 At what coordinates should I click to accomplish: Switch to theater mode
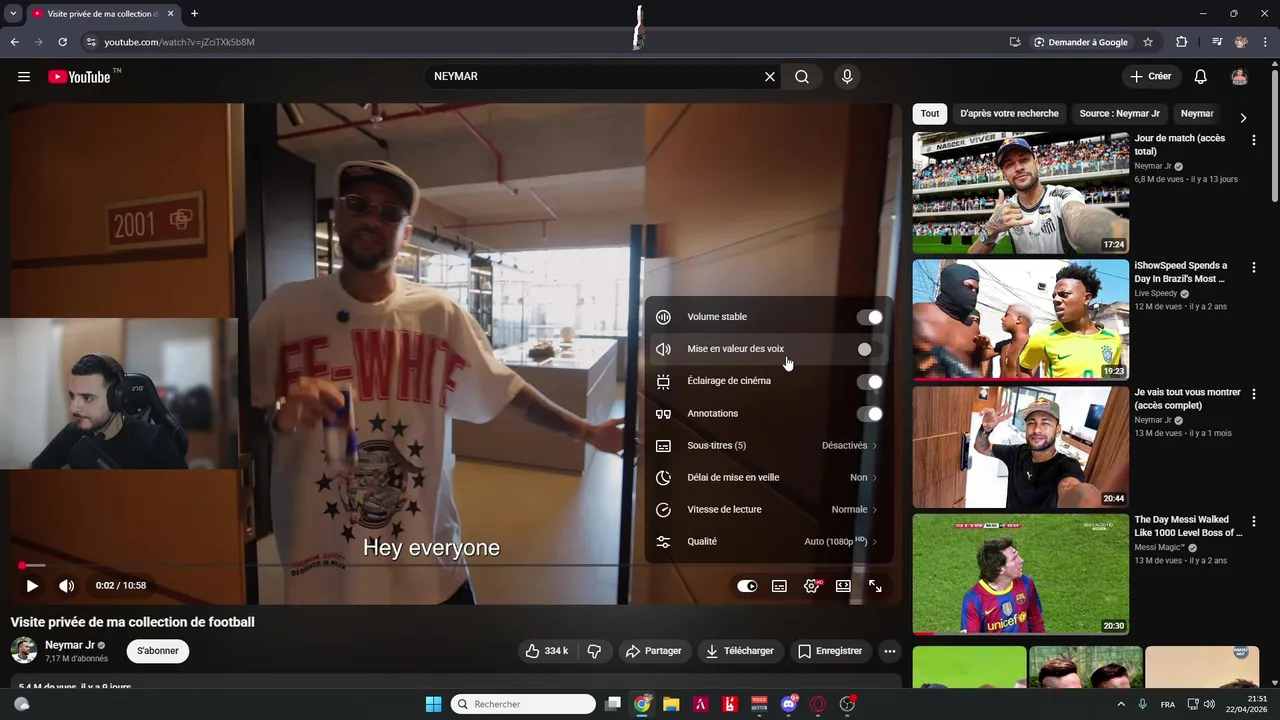[x=843, y=586]
